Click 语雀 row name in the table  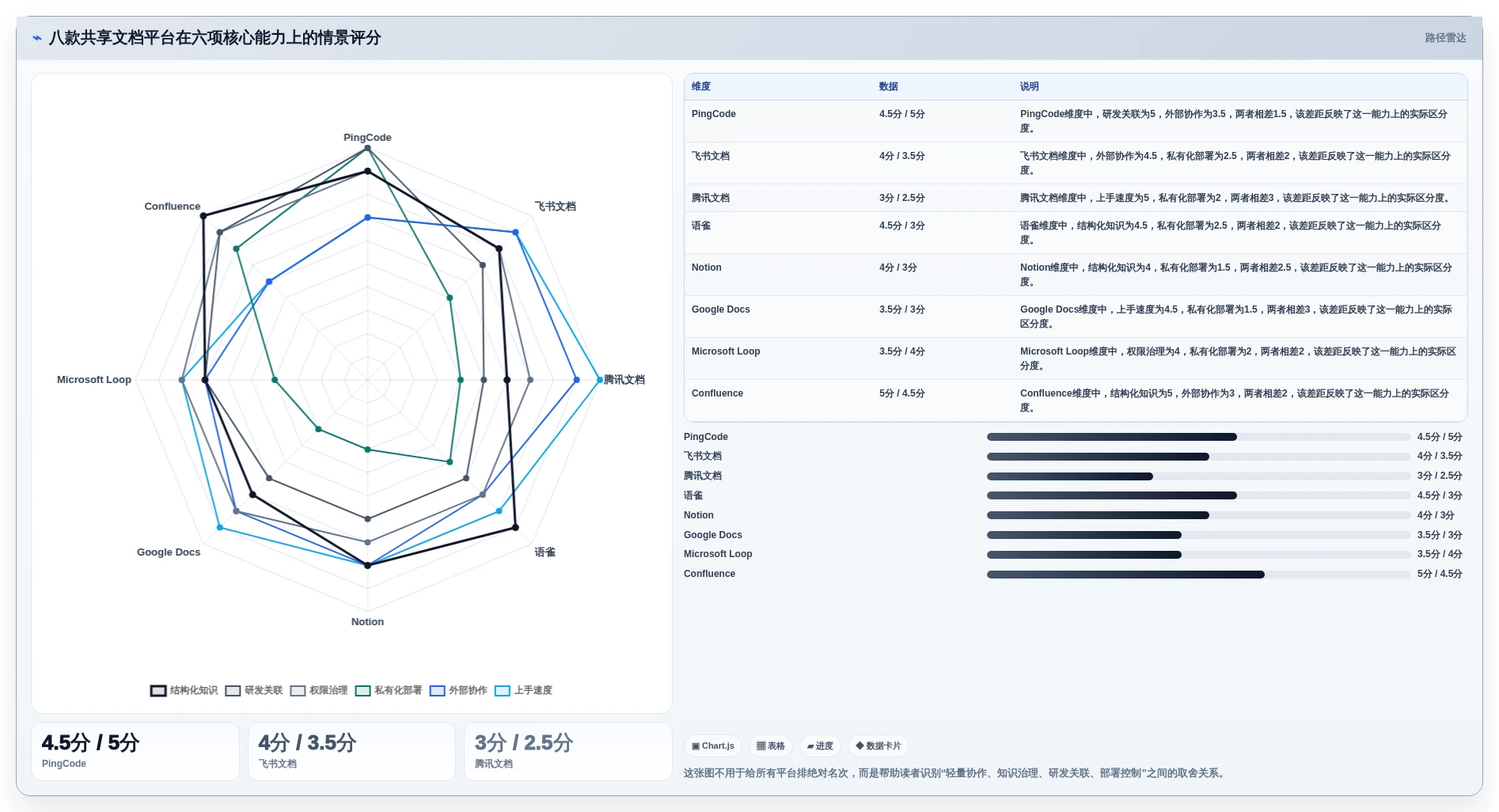pyautogui.click(x=701, y=226)
